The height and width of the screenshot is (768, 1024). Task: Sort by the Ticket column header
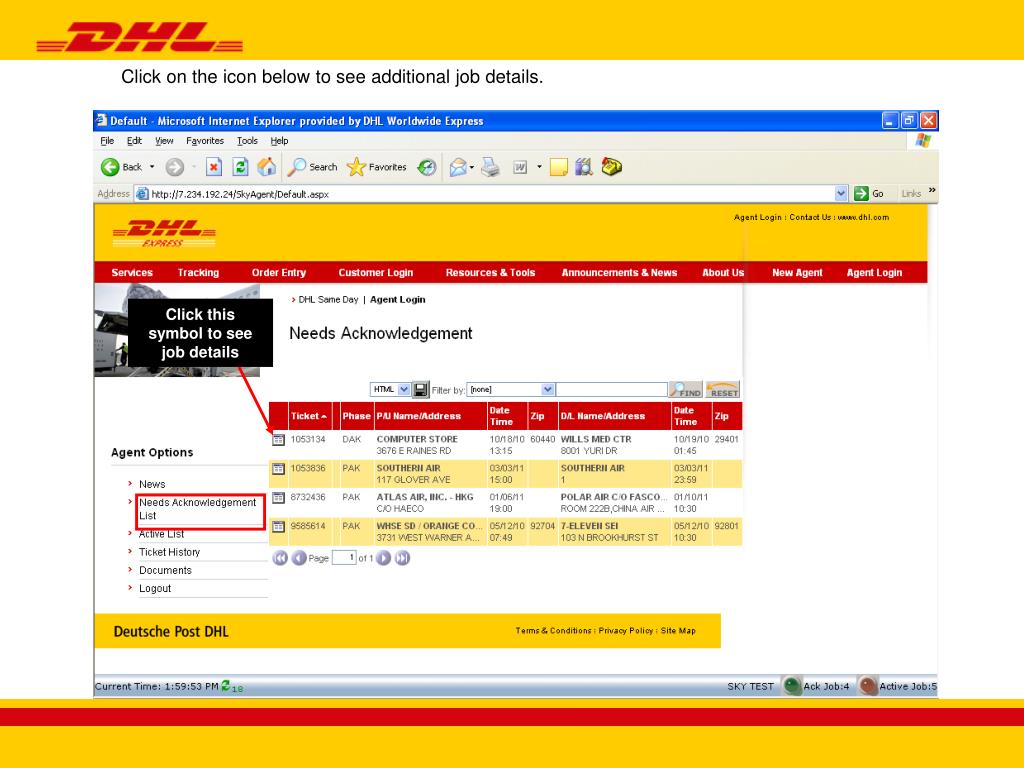(x=309, y=417)
